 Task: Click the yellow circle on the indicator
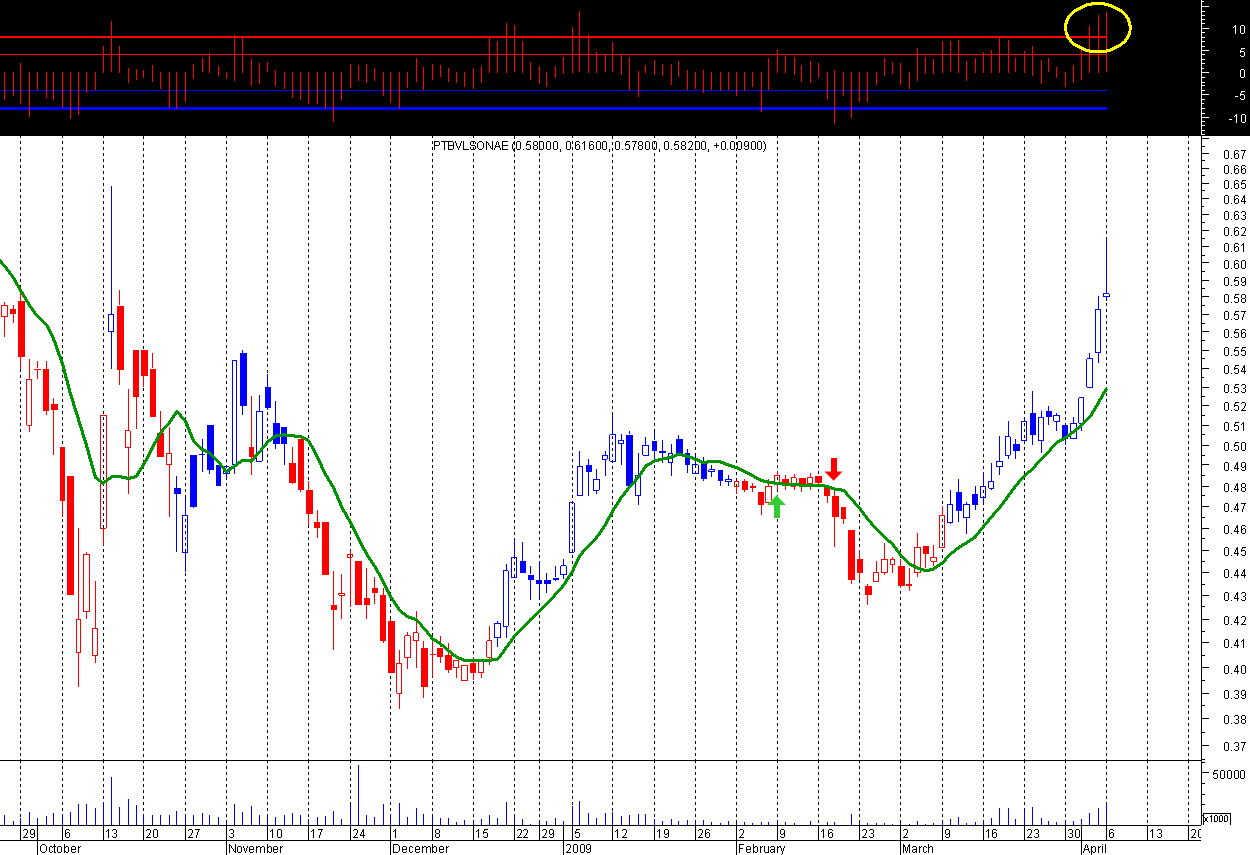(x=1098, y=28)
